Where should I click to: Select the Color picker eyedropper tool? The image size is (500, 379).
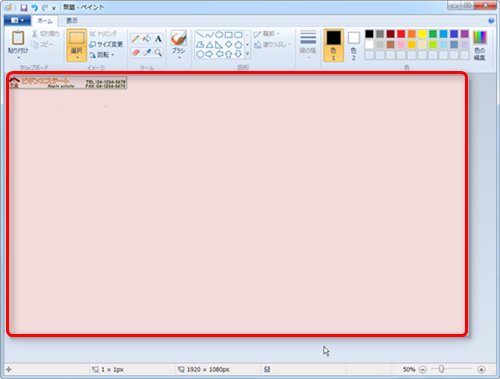[147, 52]
